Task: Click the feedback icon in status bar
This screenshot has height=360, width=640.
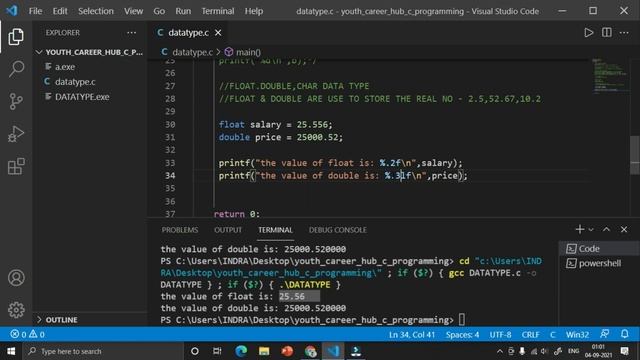Action: 604,334
